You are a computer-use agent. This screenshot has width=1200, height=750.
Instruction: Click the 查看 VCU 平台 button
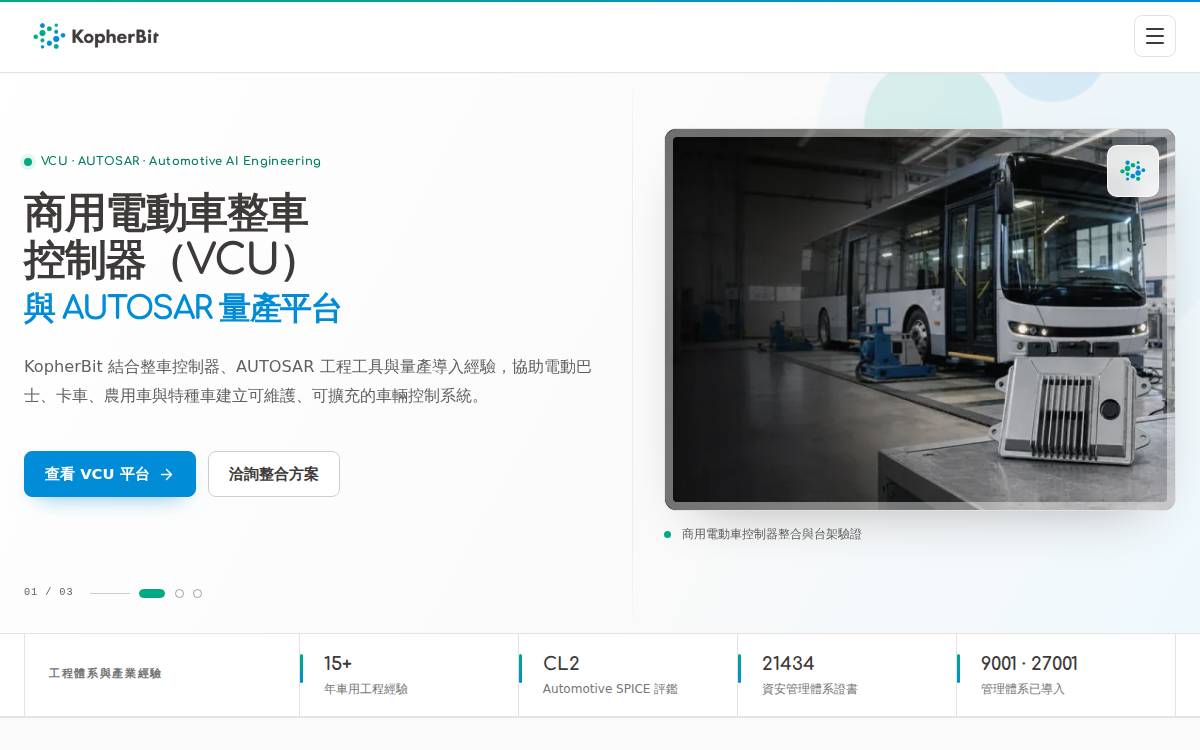[x=110, y=474]
